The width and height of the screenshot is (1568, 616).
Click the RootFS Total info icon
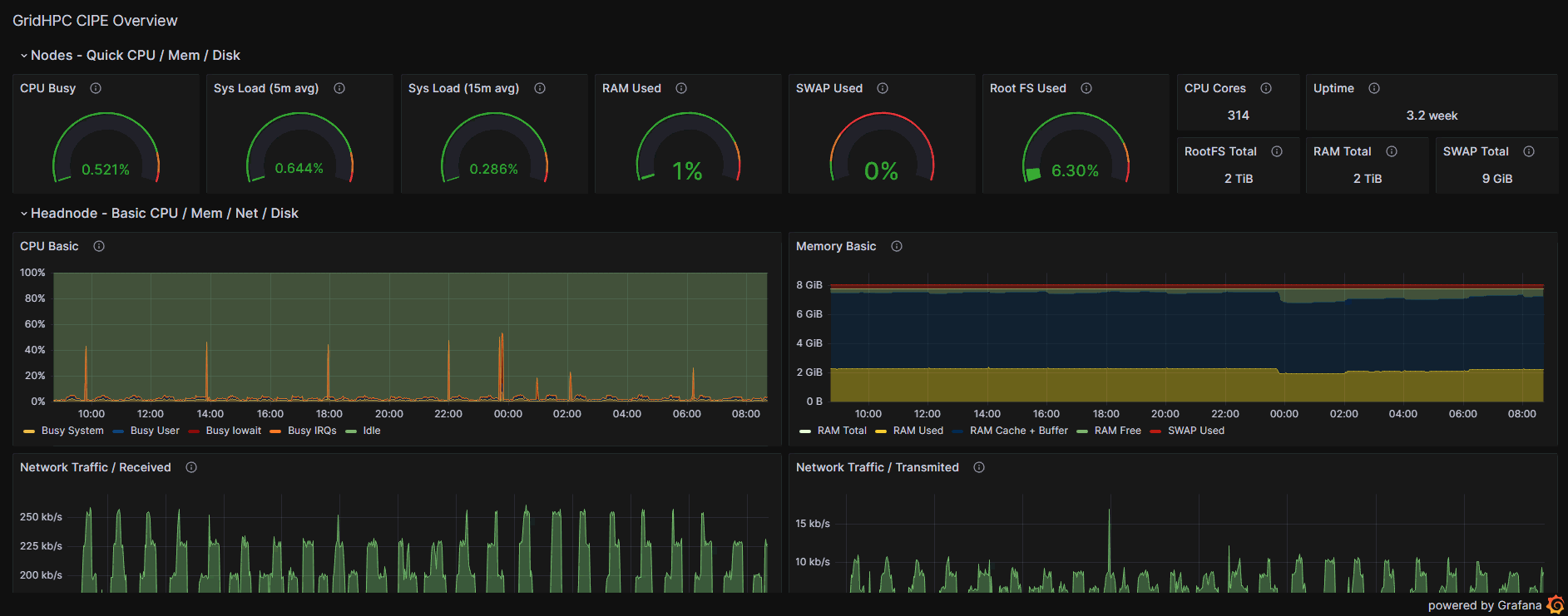coord(1277,151)
